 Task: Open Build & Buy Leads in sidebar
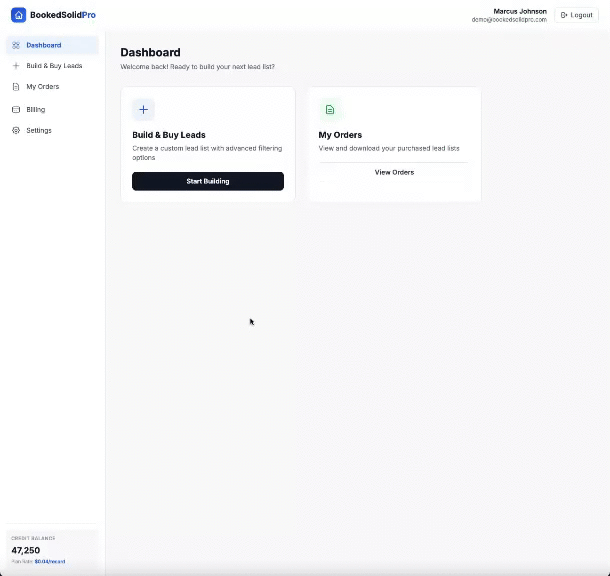tap(53, 66)
